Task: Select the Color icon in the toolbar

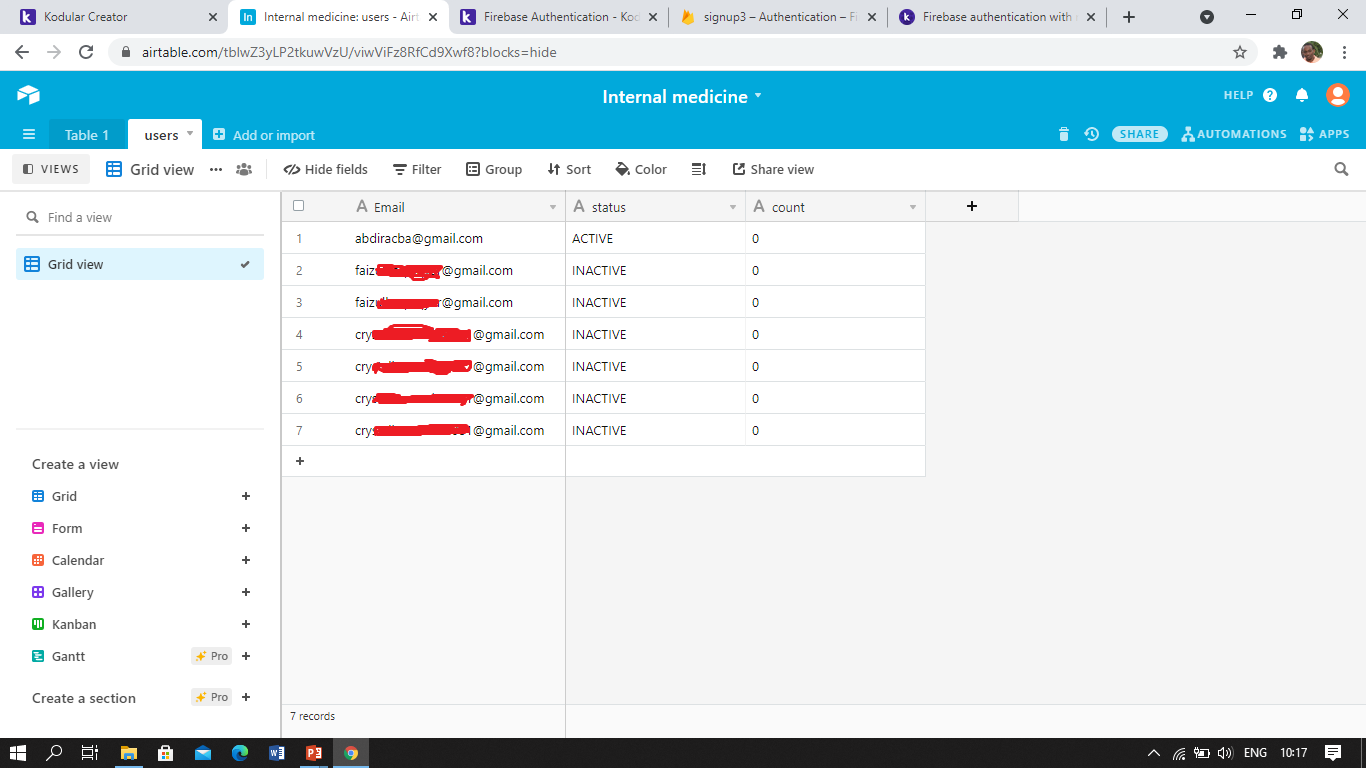Action: [641, 169]
